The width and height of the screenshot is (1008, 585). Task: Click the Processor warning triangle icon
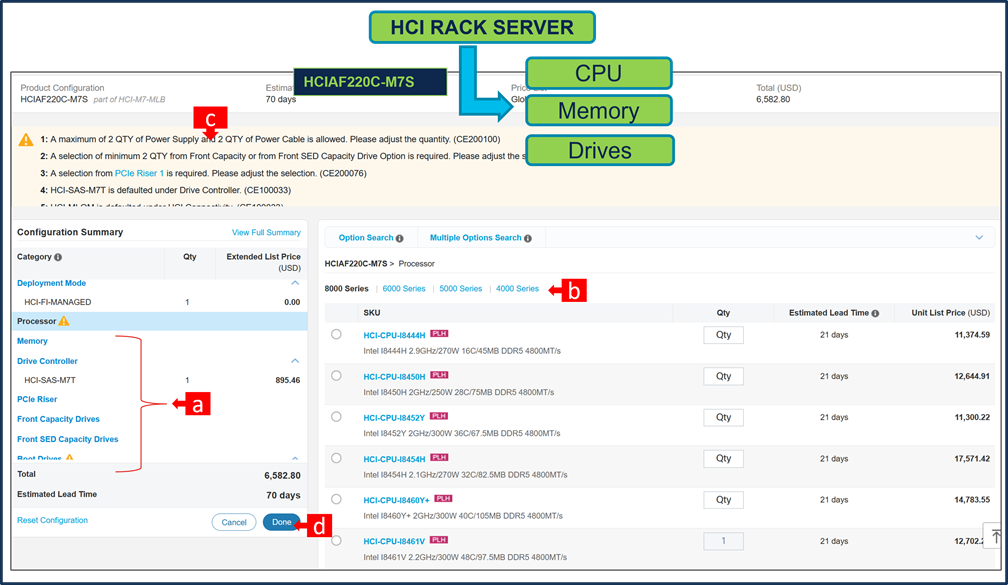(x=64, y=321)
